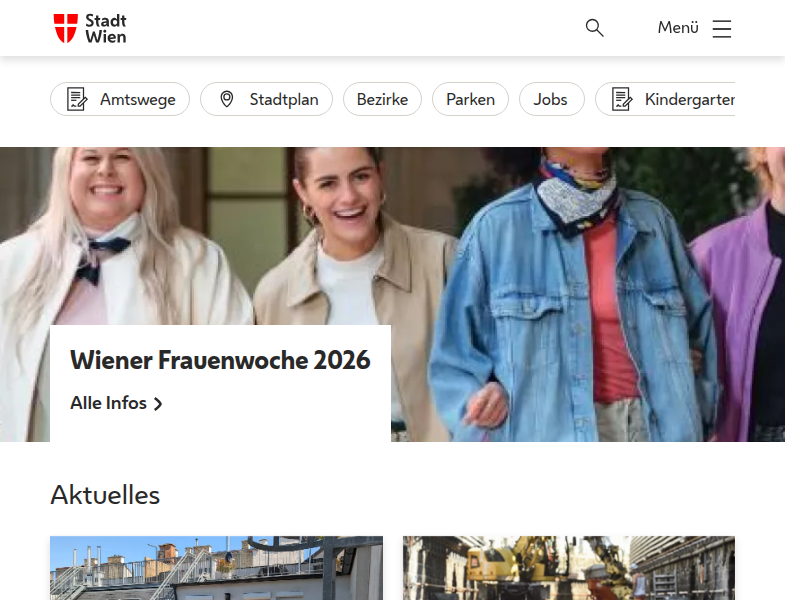Open the construction site news thumbnail

pyautogui.click(x=568, y=568)
